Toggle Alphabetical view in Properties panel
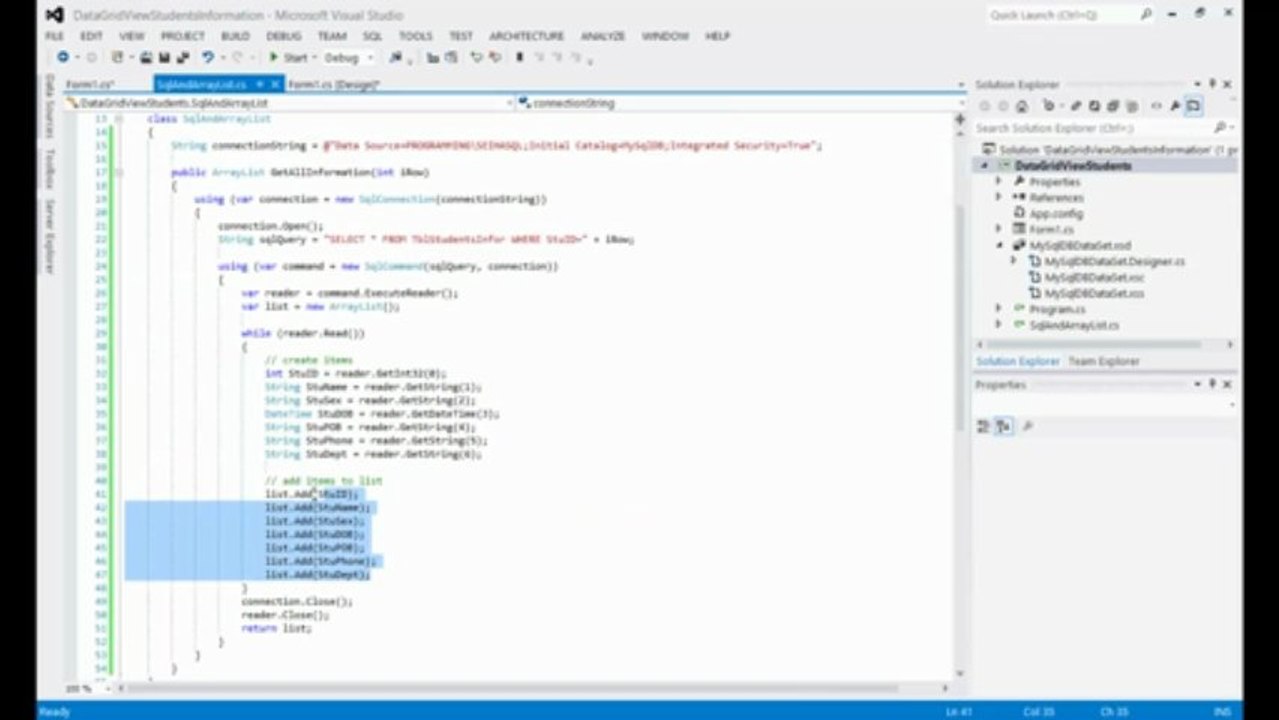1279x720 pixels. tap(1004, 426)
